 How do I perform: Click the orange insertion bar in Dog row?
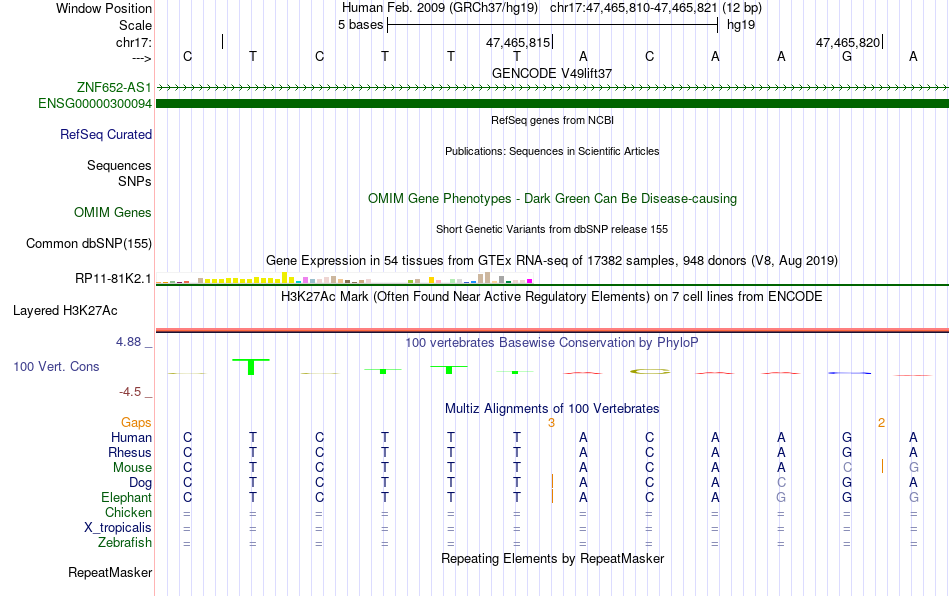[x=553, y=482]
